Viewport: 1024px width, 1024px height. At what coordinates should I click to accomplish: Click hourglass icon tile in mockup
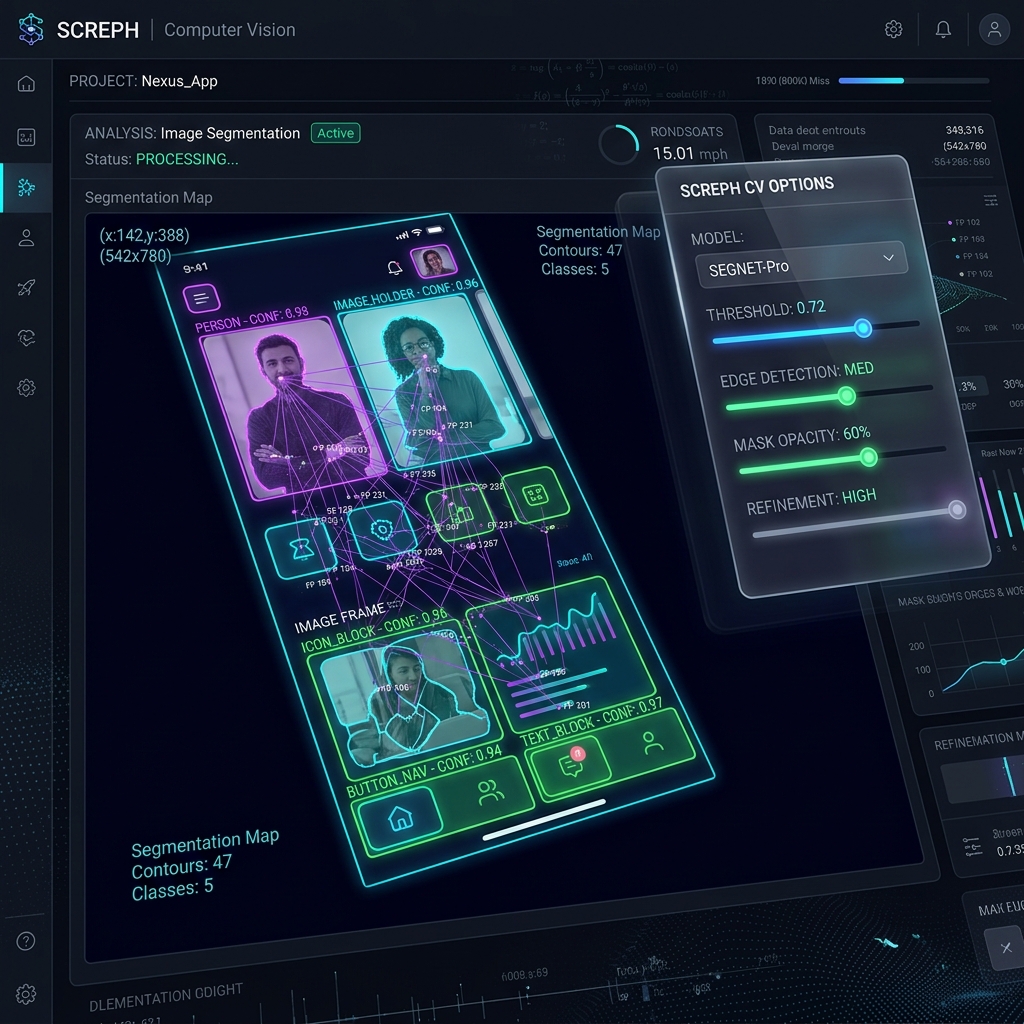tap(301, 549)
